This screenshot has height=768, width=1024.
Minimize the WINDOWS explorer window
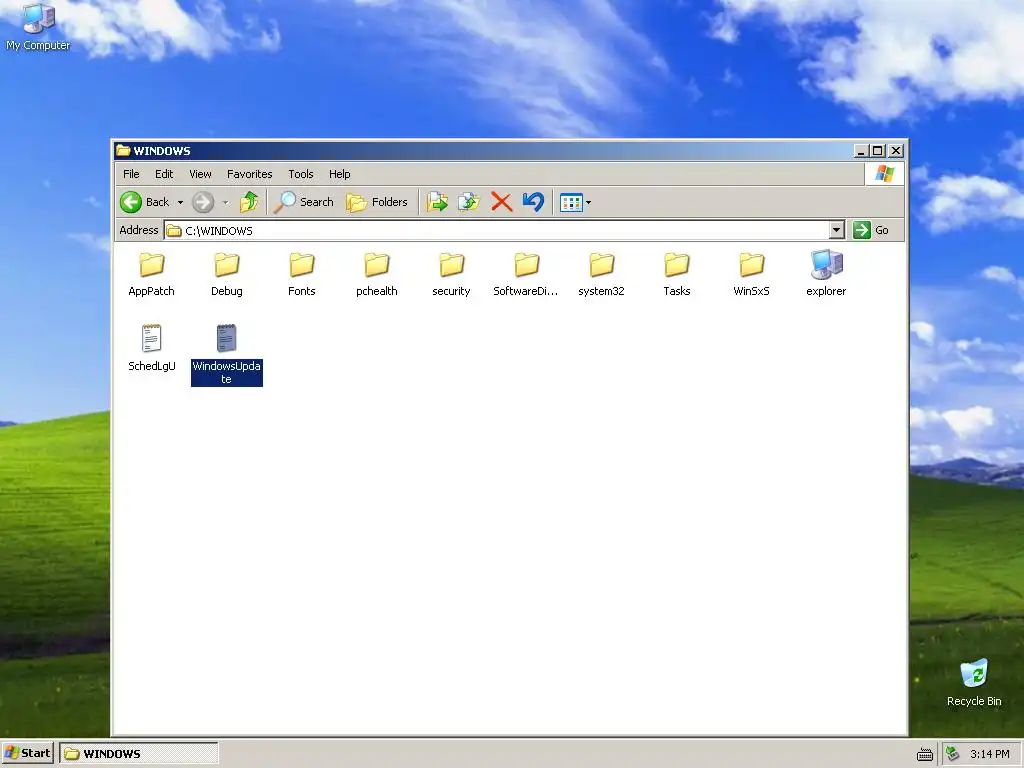tap(861, 151)
